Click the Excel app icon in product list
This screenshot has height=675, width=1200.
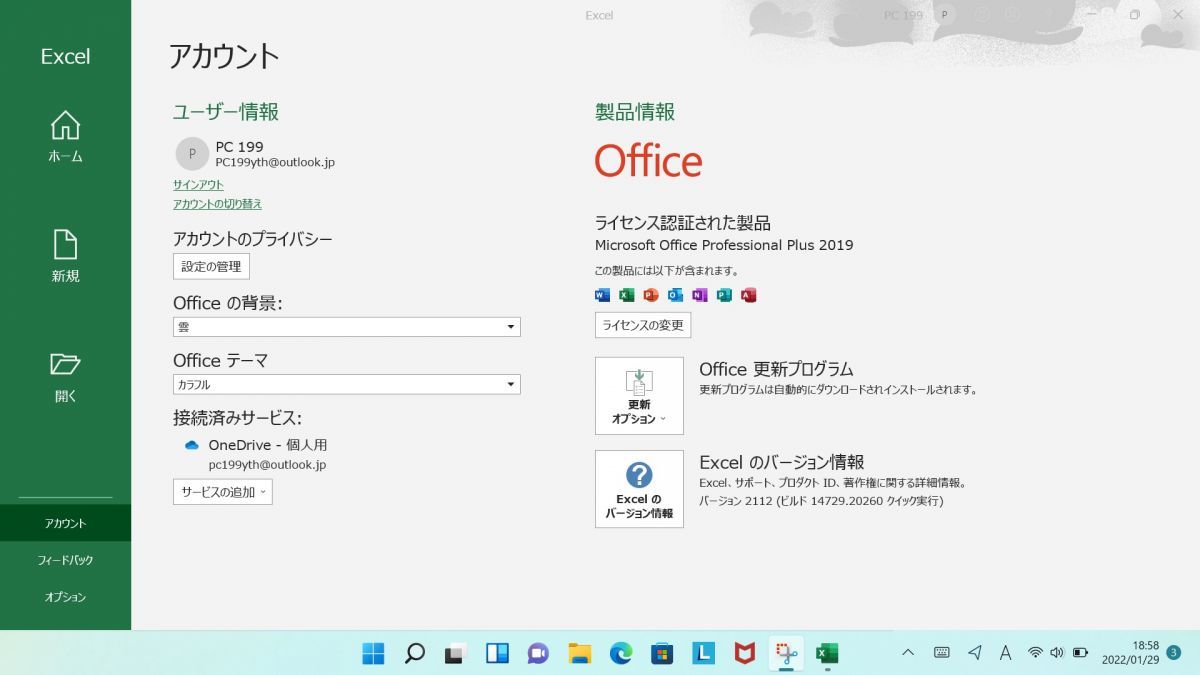tap(627, 295)
